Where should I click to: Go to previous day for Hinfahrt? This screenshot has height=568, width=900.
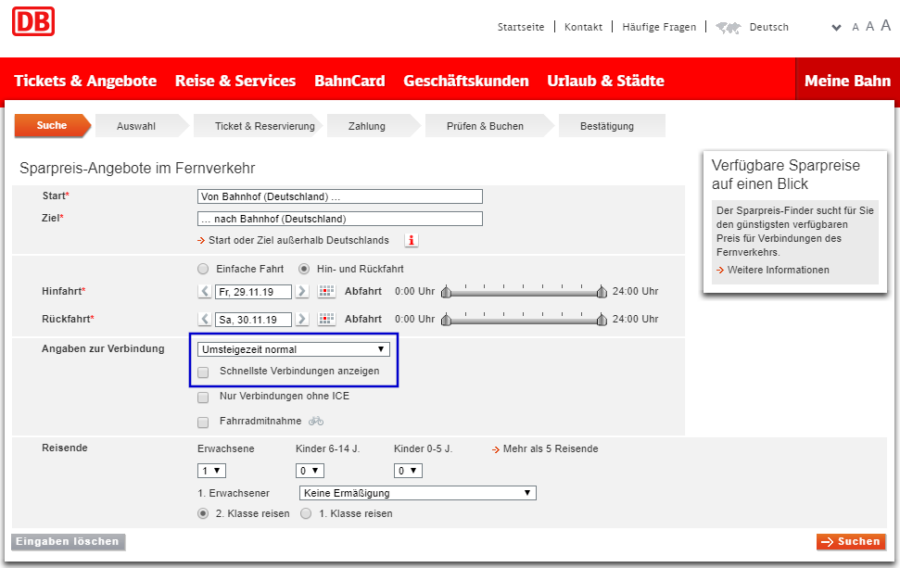[205, 291]
